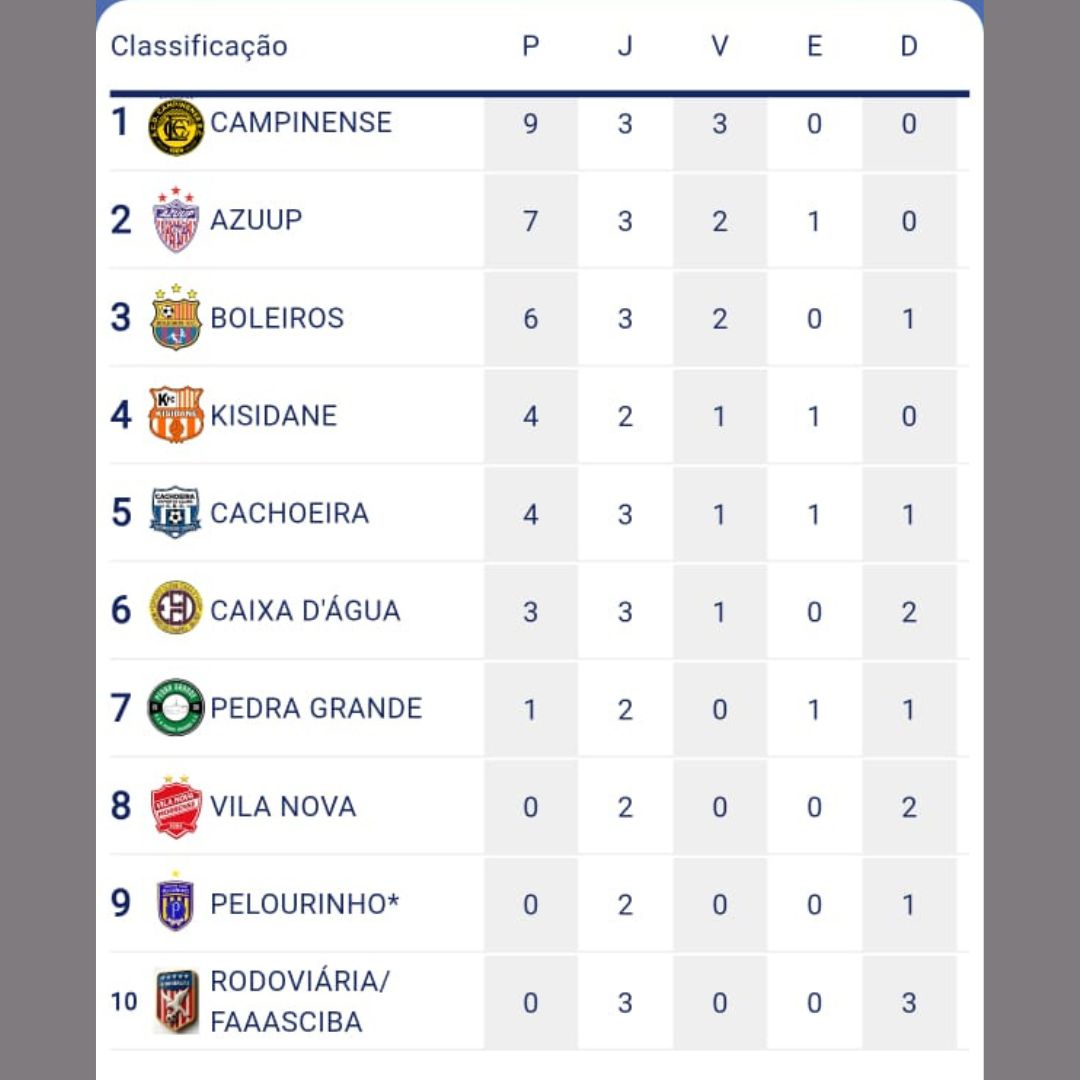The height and width of the screenshot is (1080, 1080).
Task: Select the Pedra Grande green crest
Action: [x=176, y=707]
